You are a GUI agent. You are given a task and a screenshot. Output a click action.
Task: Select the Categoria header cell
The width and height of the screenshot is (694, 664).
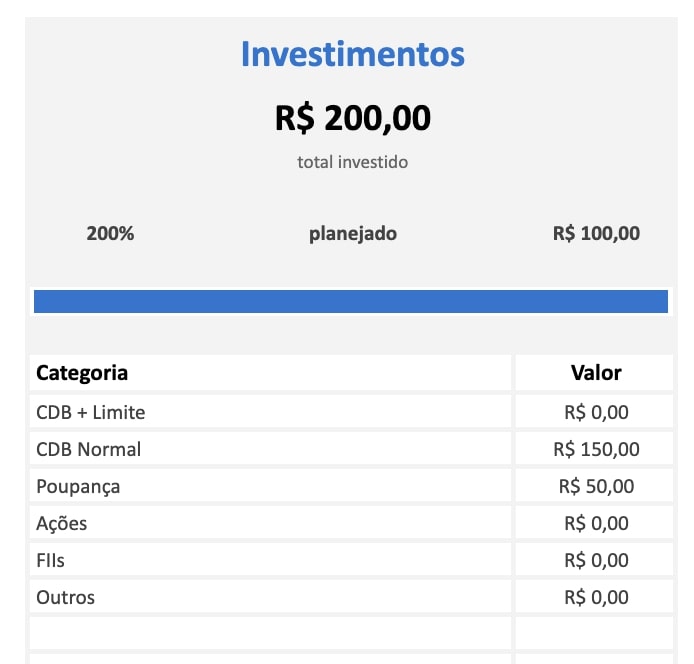pyautogui.click(x=270, y=372)
